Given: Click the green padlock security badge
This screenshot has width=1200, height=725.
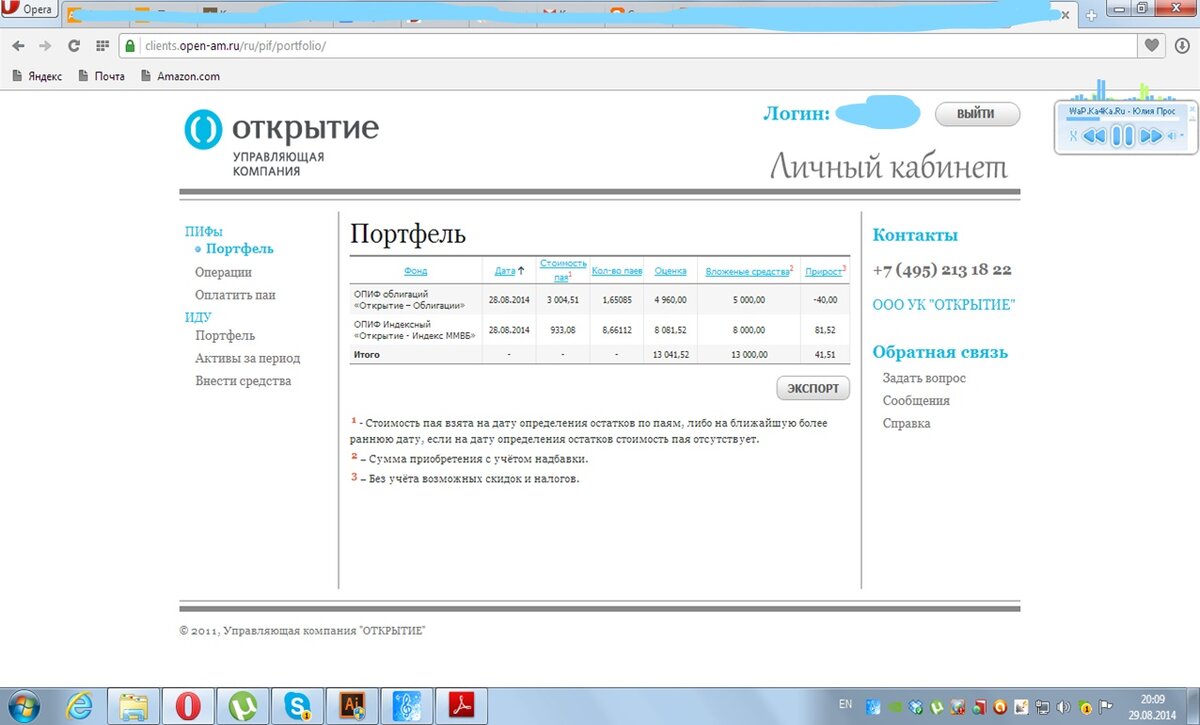Looking at the screenshot, I should point(130,46).
